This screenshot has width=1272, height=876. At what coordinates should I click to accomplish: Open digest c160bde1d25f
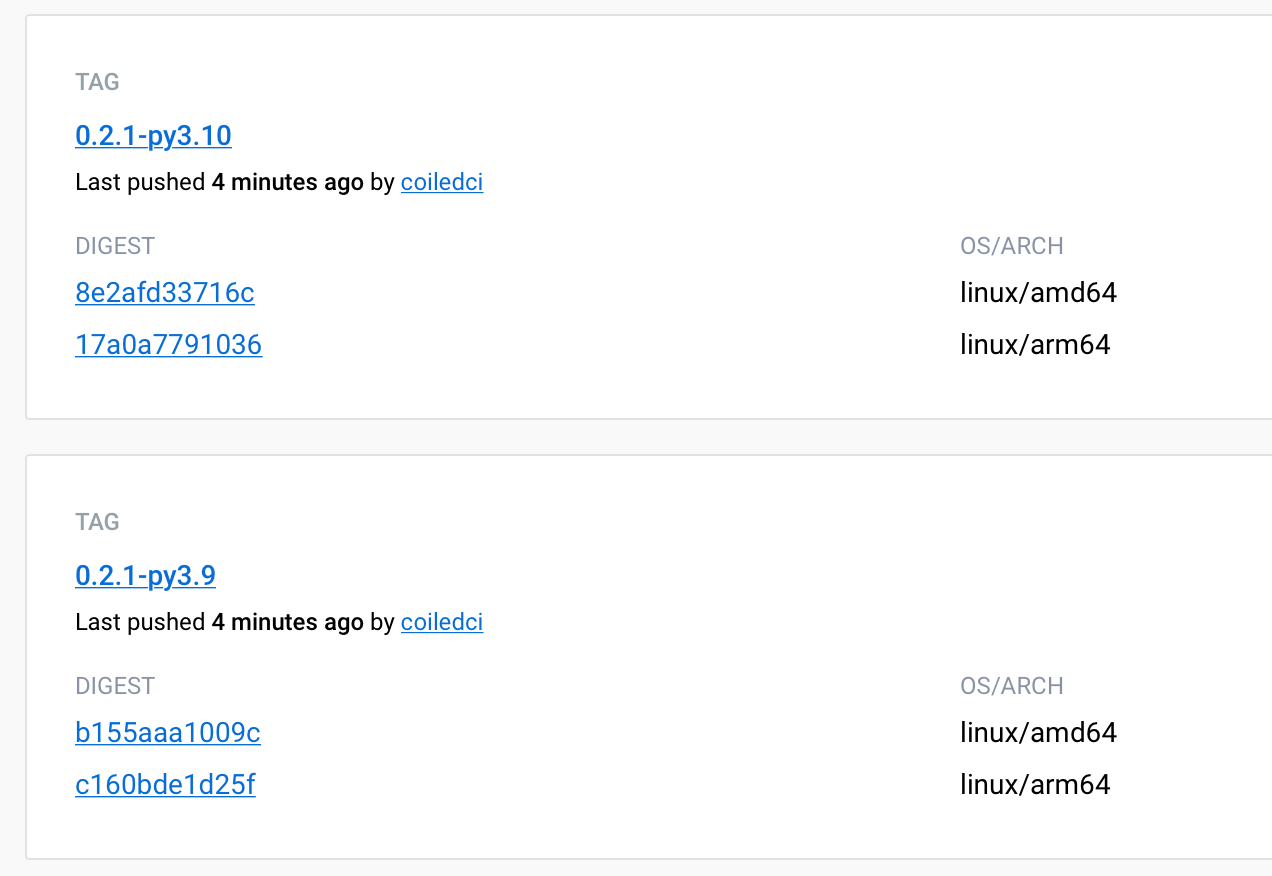tap(165, 784)
